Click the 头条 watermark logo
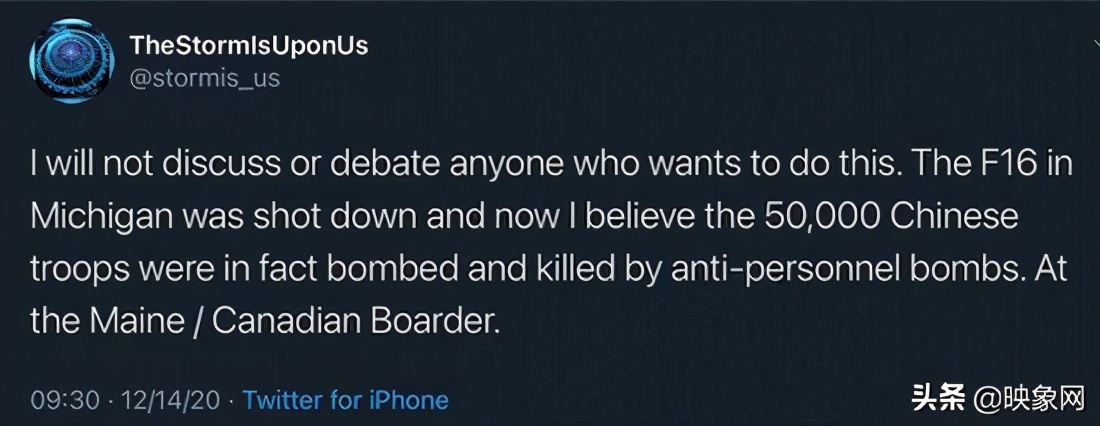This screenshot has height=426, width=1100. click(x=939, y=400)
